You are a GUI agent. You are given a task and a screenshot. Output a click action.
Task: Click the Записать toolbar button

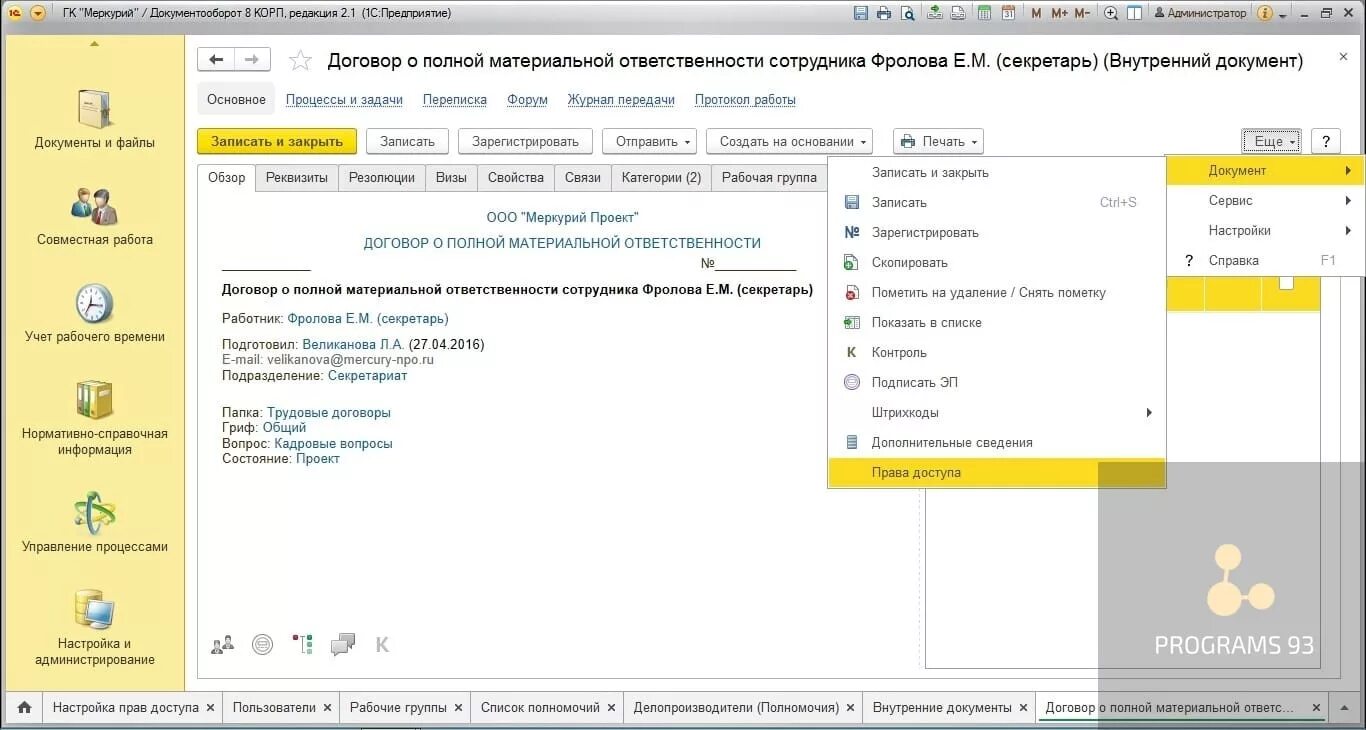coord(407,141)
